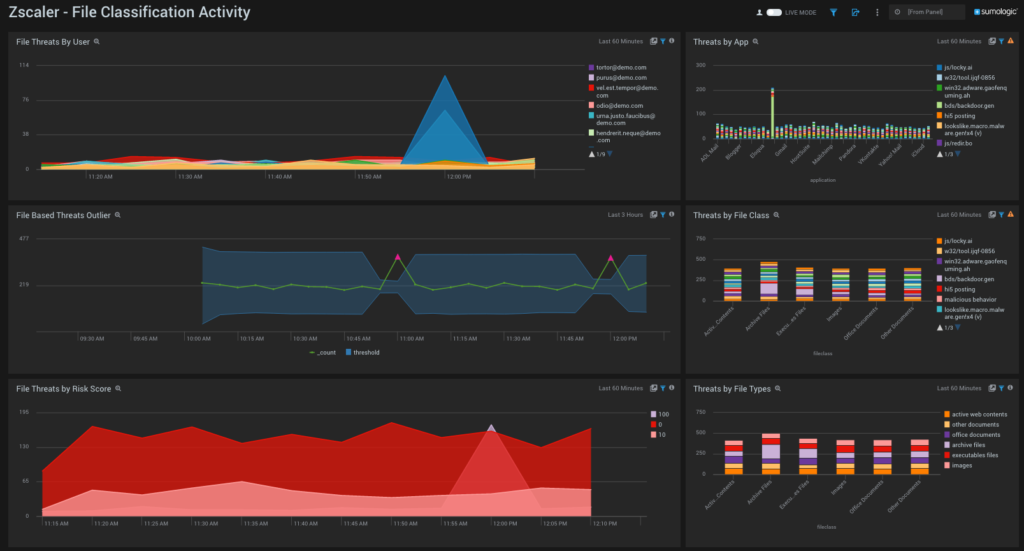The height and width of the screenshot is (551, 1024).
Task: Click hi5 posting swatch in Threats by File Class legend
Action: point(939,289)
